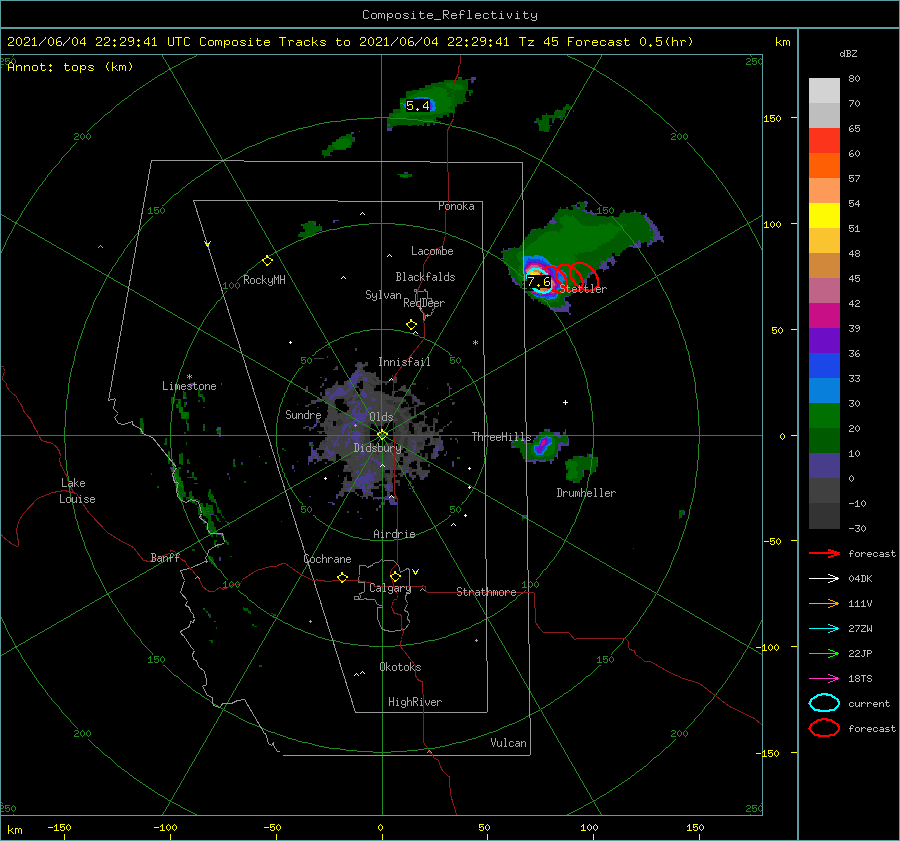Image resolution: width=900 pixels, height=841 pixels.
Task: Pick the purple 36–39 dBZ swatch
Action: pos(824,340)
